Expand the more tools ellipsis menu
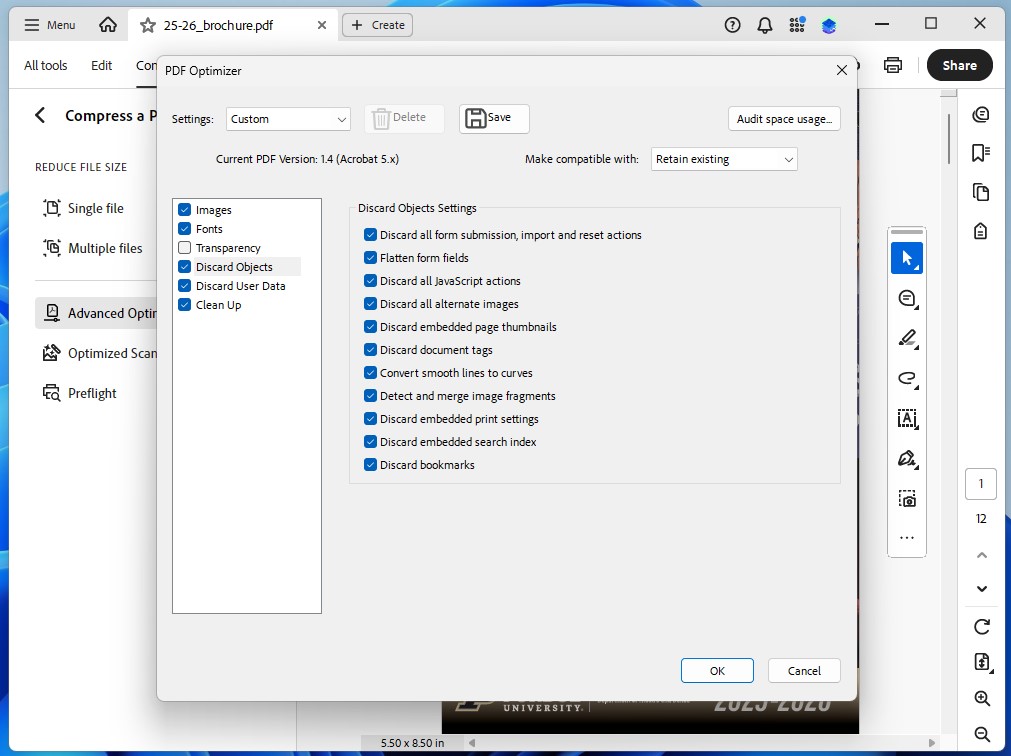Image resolution: width=1011 pixels, height=756 pixels. click(907, 538)
